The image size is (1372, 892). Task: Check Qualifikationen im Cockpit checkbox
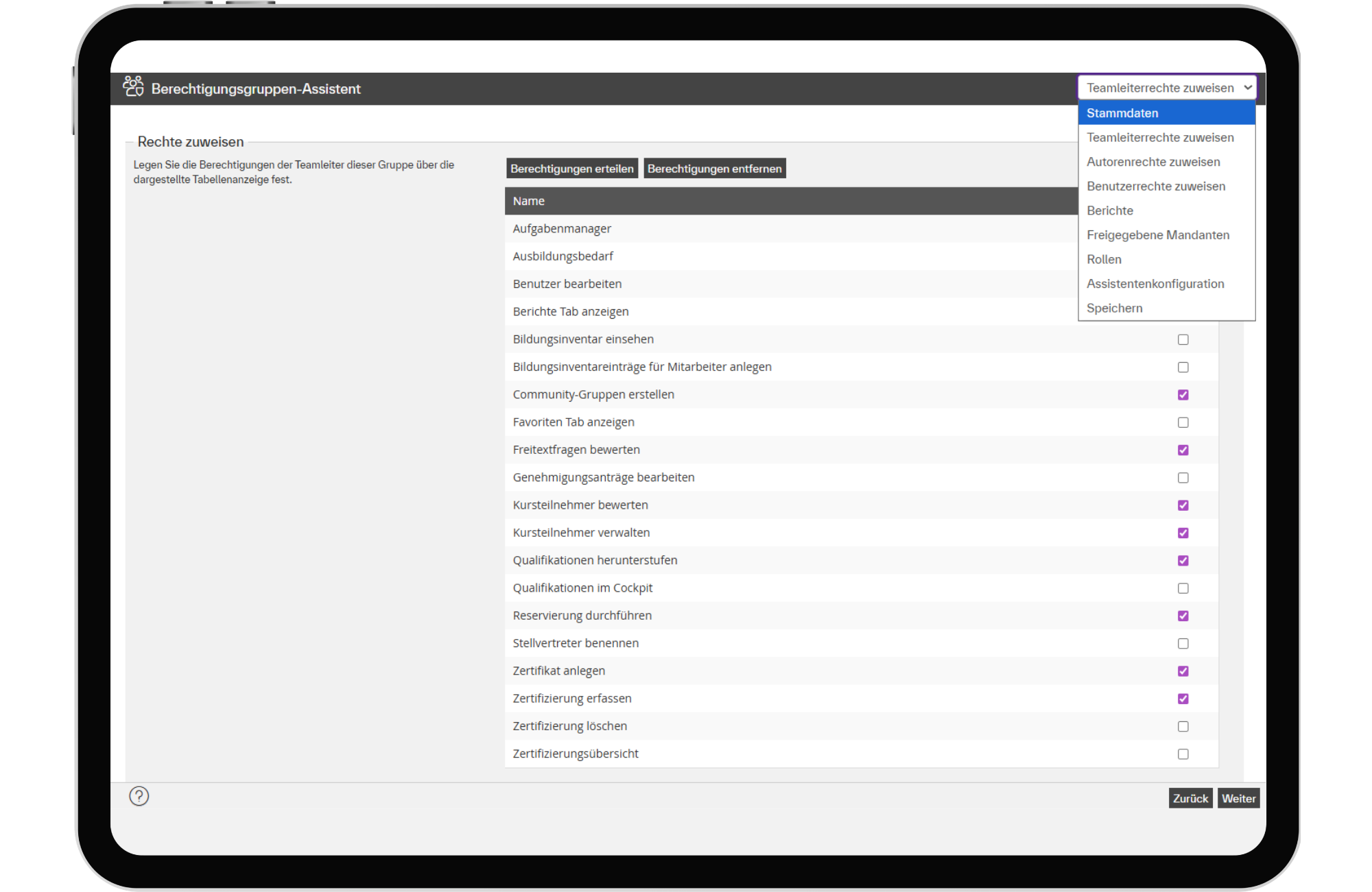pos(1183,588)
